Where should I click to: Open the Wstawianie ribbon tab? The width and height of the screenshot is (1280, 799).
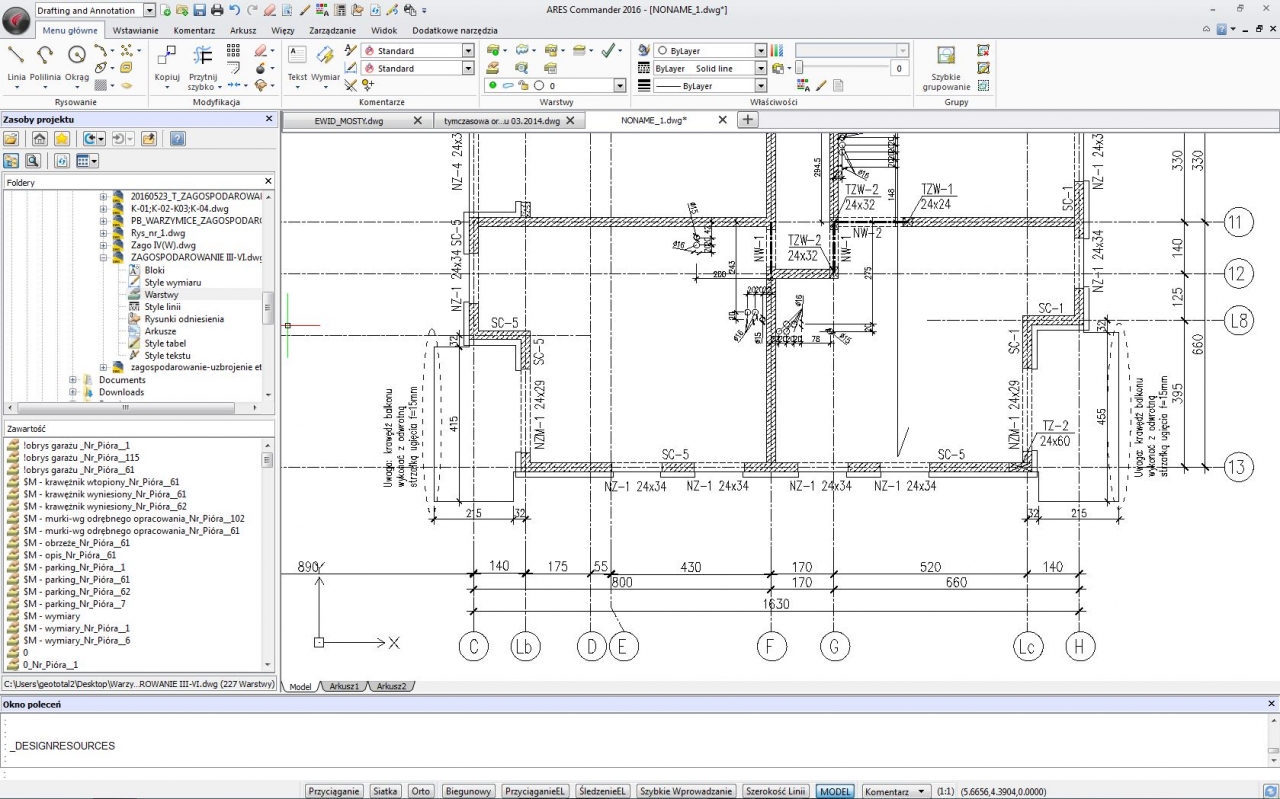click(135, 31)
